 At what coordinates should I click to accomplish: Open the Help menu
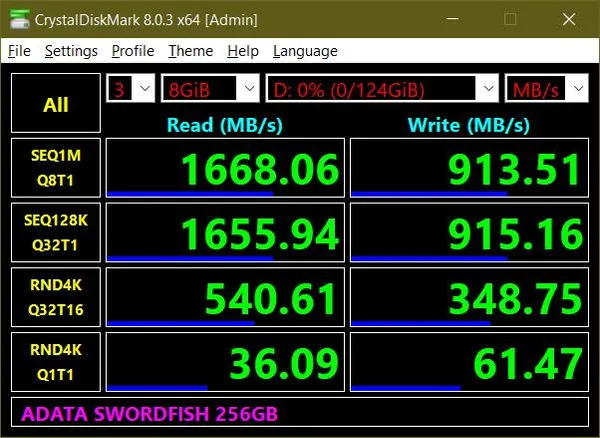243,51
